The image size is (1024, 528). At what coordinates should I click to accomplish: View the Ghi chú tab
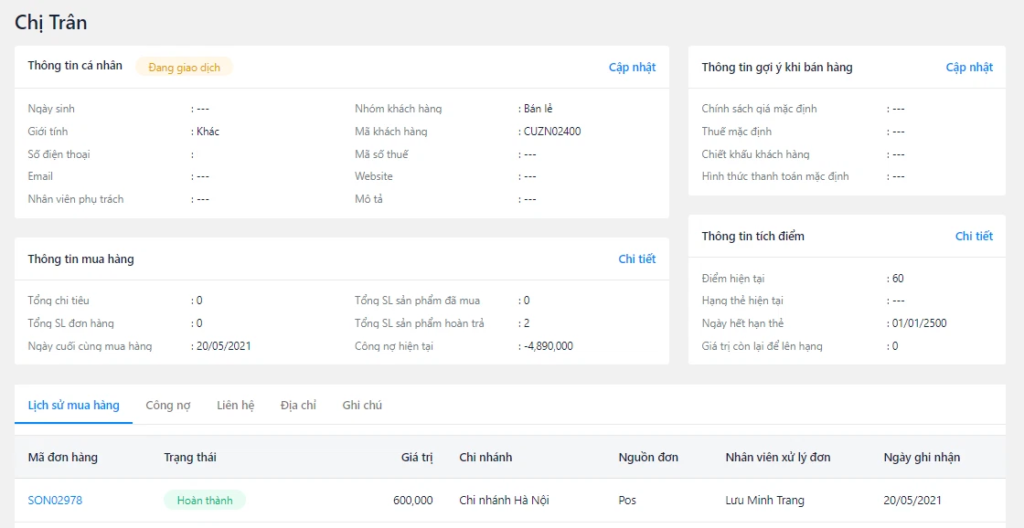[362, 405]
